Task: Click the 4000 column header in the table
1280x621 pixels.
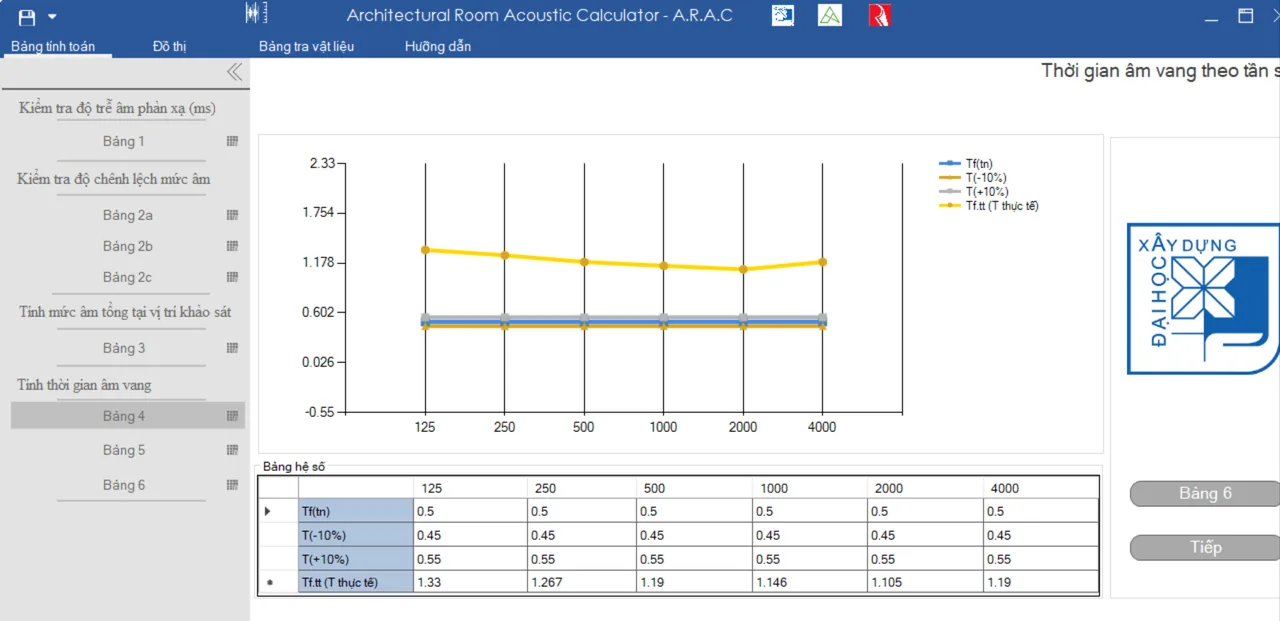Action: 1040,488
